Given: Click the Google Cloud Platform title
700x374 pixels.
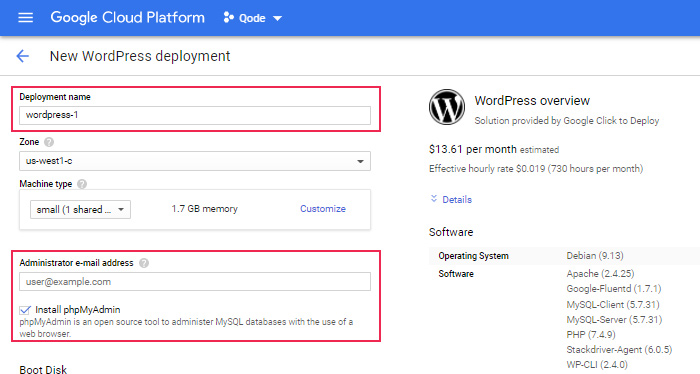Looking at the screenshot, I should click(x=127, y=17).
